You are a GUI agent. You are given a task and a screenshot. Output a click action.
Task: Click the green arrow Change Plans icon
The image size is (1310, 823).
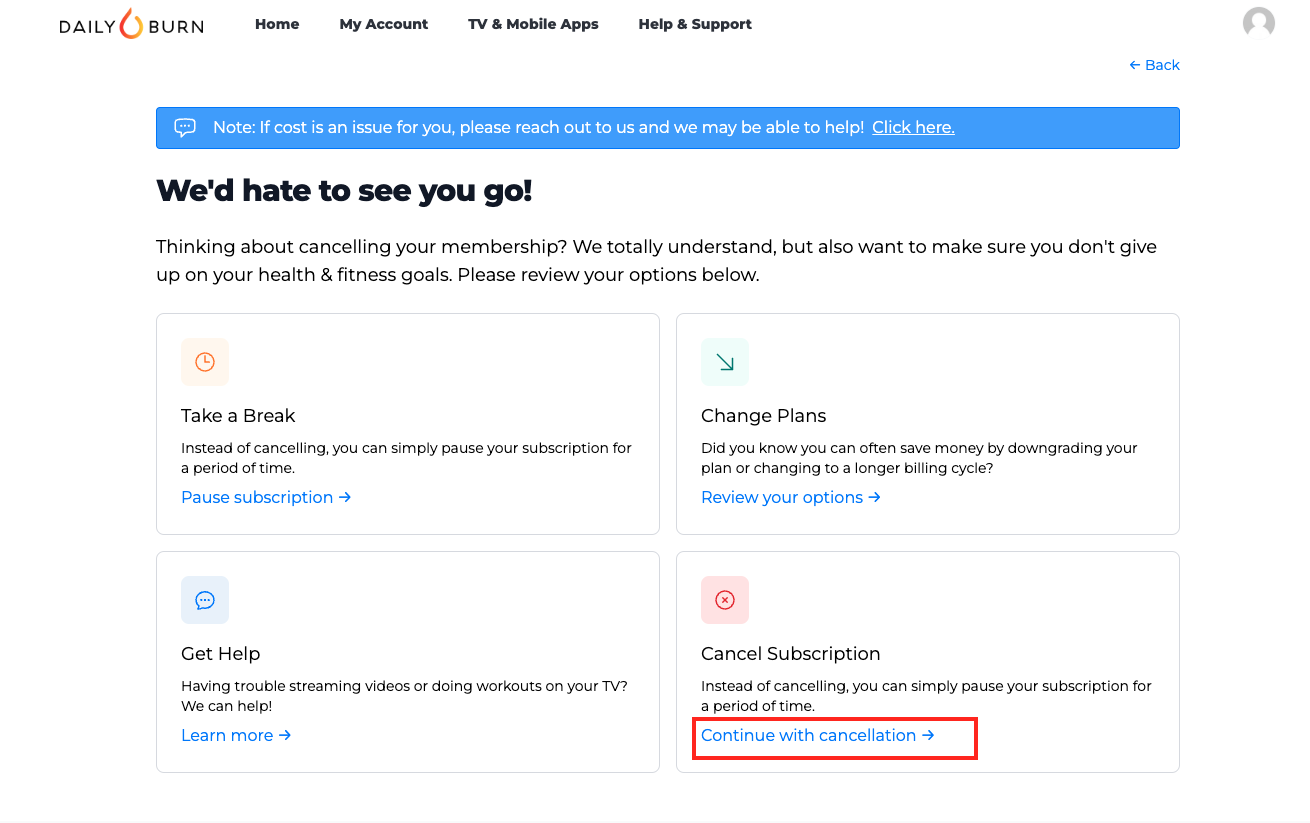[725, 362]
